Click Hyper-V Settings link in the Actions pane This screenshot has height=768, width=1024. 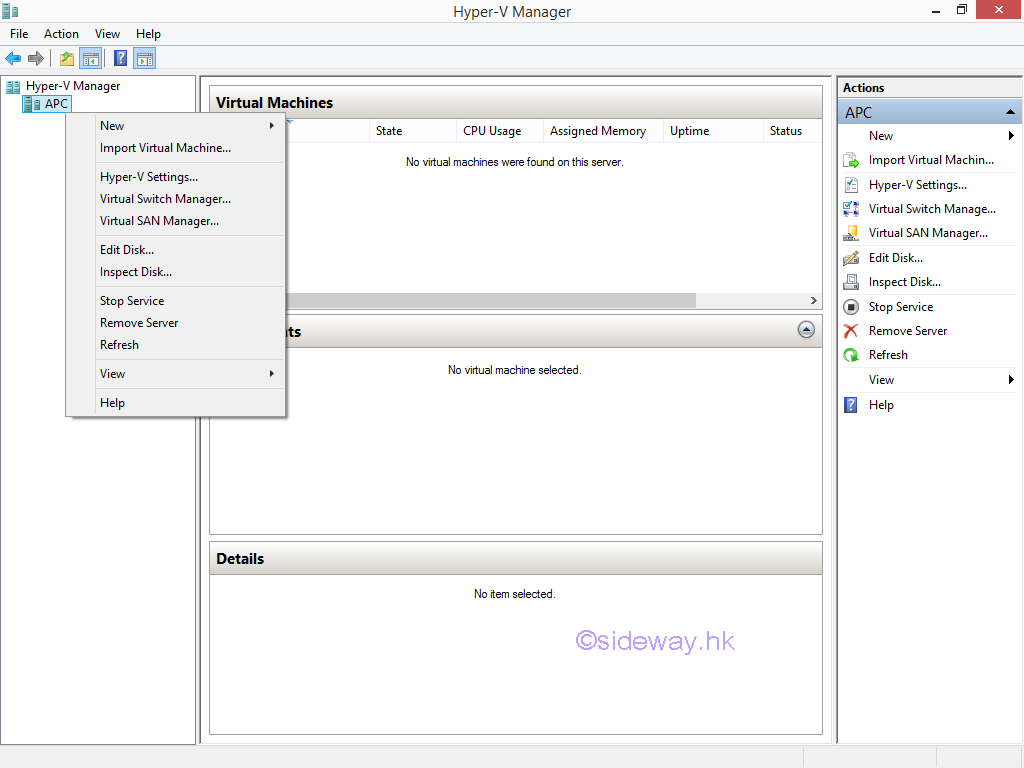917,185
